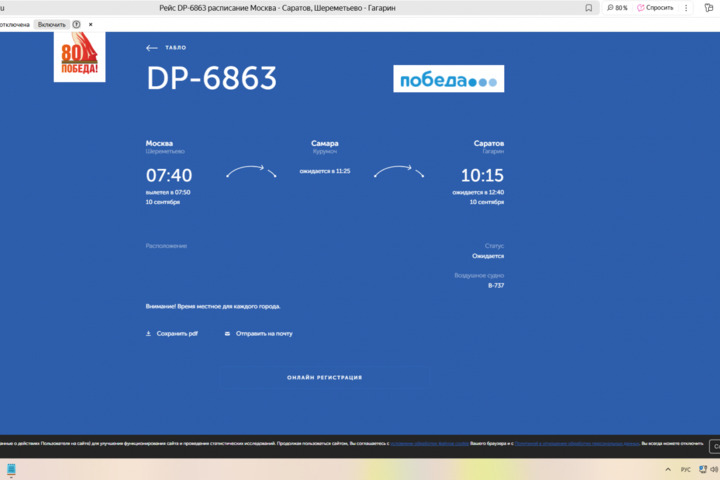Click the Включить button in notification bar
This screenshot has height=480, width=720.
tap(51, 24)
